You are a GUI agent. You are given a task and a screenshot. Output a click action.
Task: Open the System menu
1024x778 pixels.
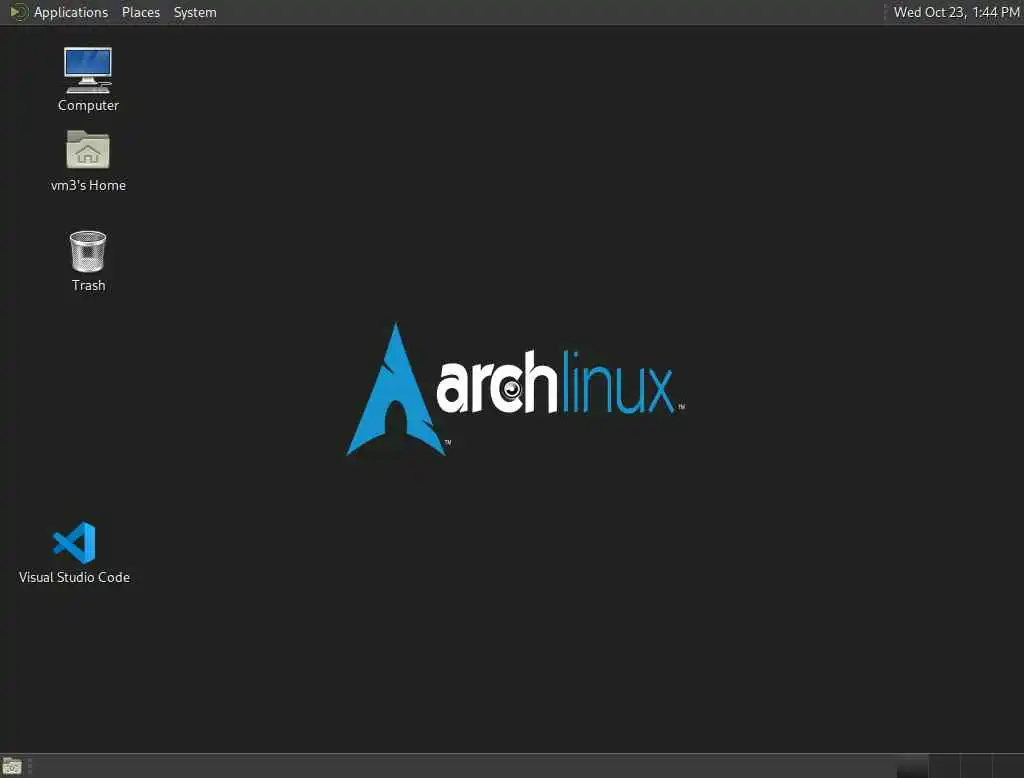coord(195,12)
